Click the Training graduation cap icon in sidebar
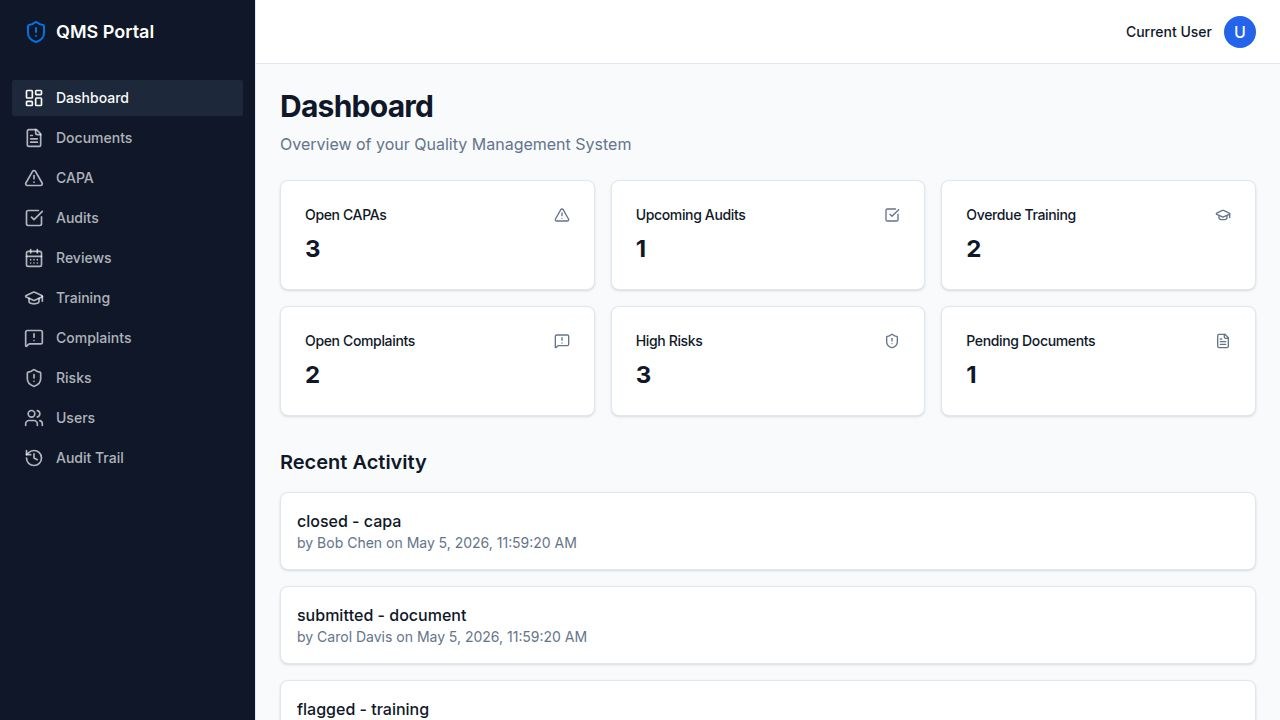This screenshot has width=1280, height=720. coord(34,298)
